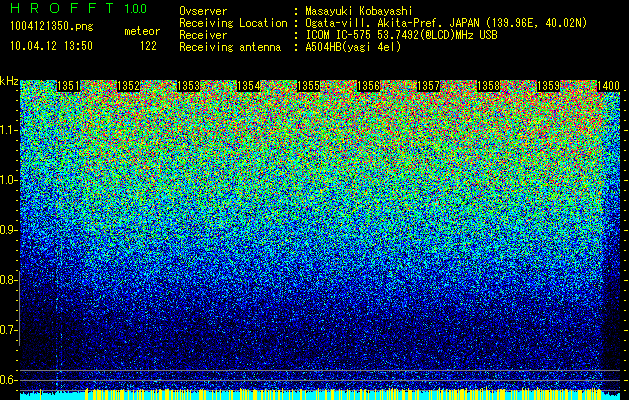The width and height of the screenshot is (629, 400).
Task: Click the Receiving Location field label
Action: [x=233, y=24]
